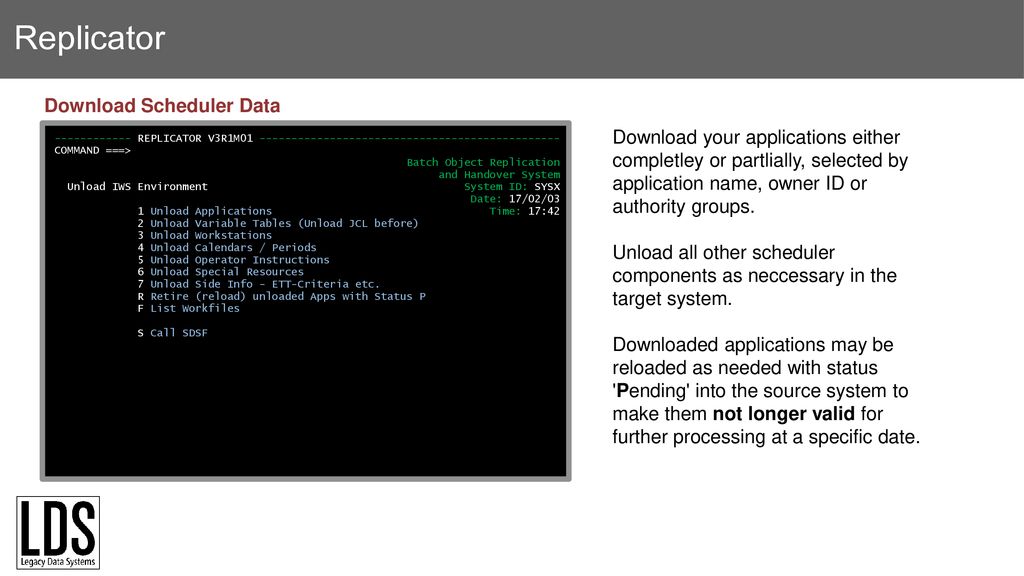Click paragraph starting 'Unload all other scheduler'
This screenshot has height=576, width=1024.
(754, 276)
